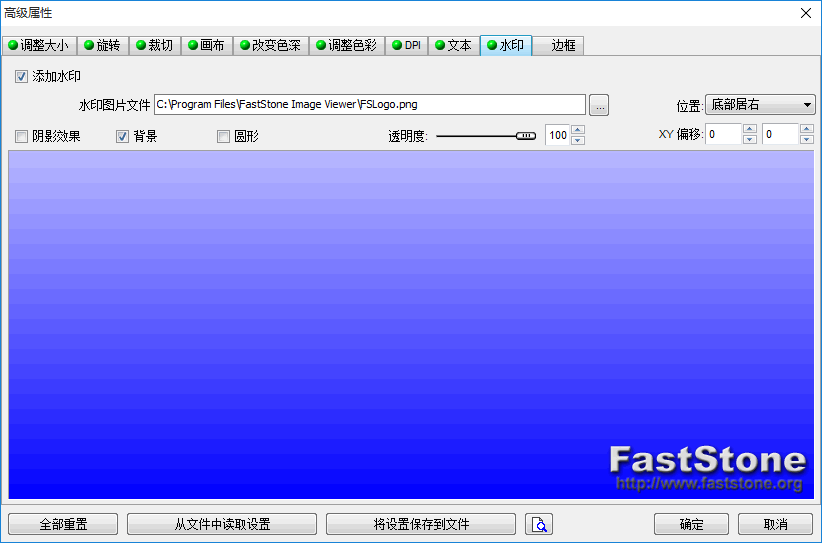Switch to the 画布 tab
The height and width of the screenshot is (543, 822).
(207, 46)
